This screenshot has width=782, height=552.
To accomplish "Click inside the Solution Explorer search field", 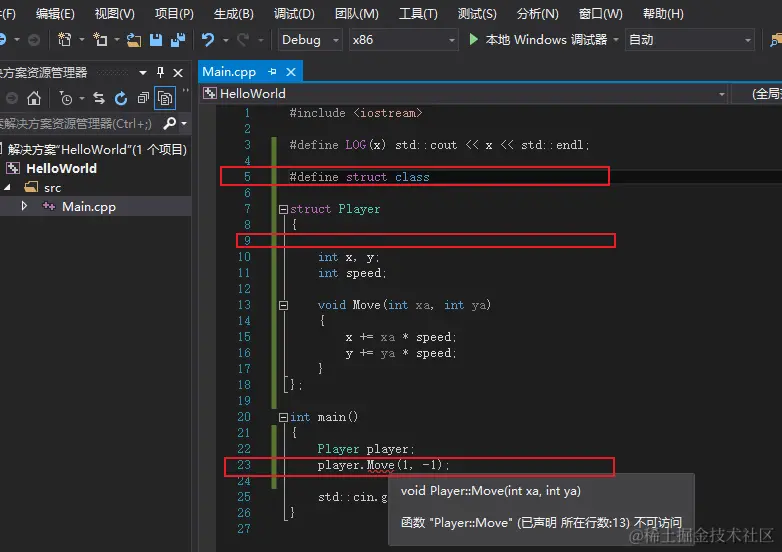I will (x=80, y=123).
